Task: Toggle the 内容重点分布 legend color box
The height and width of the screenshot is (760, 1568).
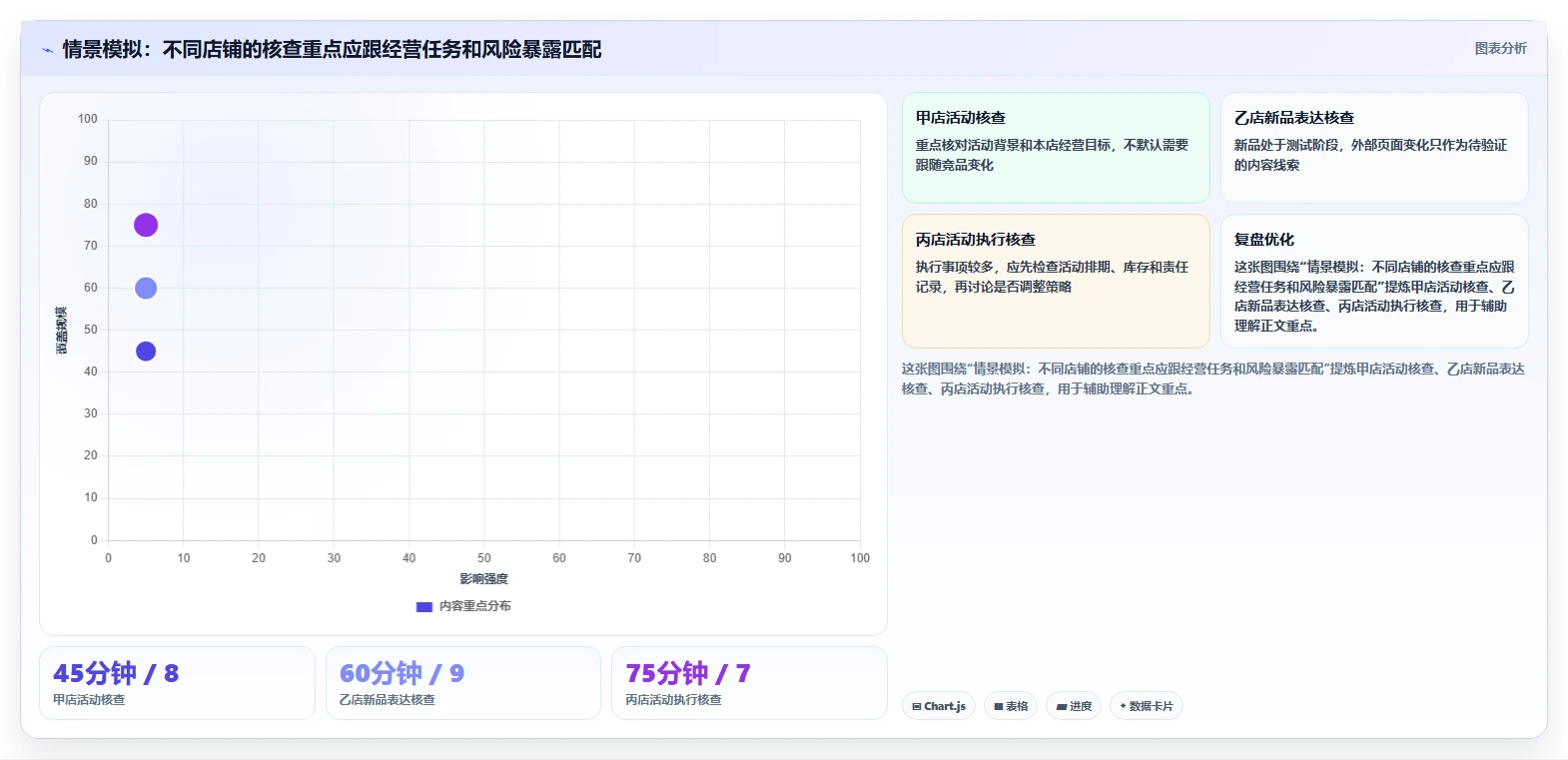Action: click(424, 606)
